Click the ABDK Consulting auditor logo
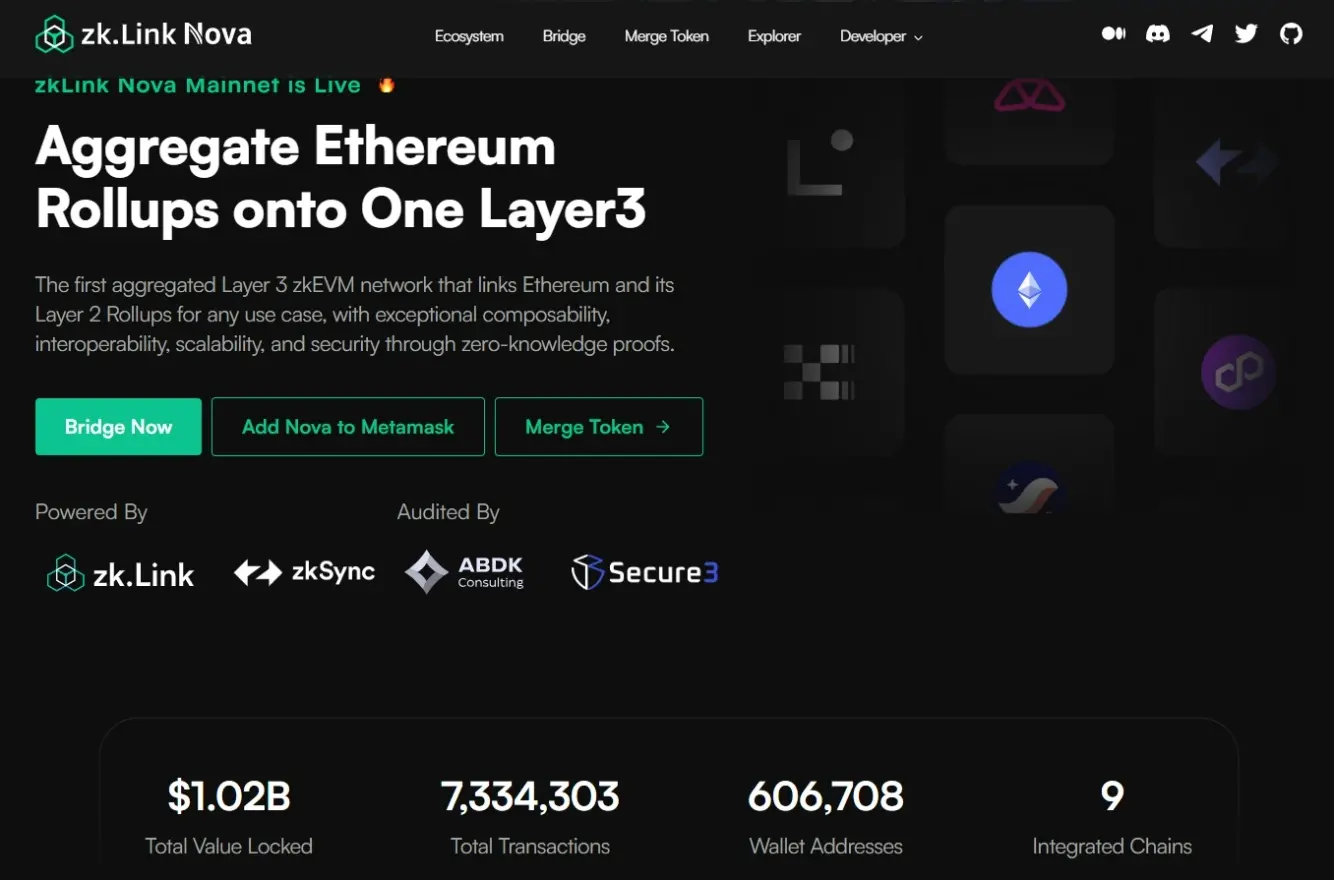The width and height of the screenshot is (1334, 880). (465, 572)
